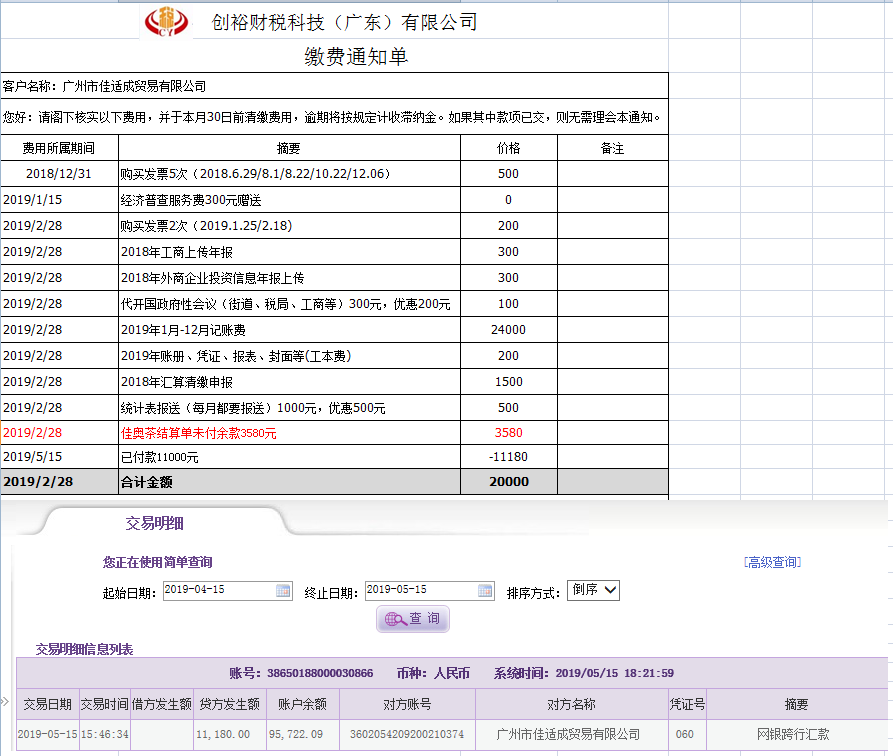Select the red price 3580 cell
This screenshot has height=756, width=893.
point(509,433)
